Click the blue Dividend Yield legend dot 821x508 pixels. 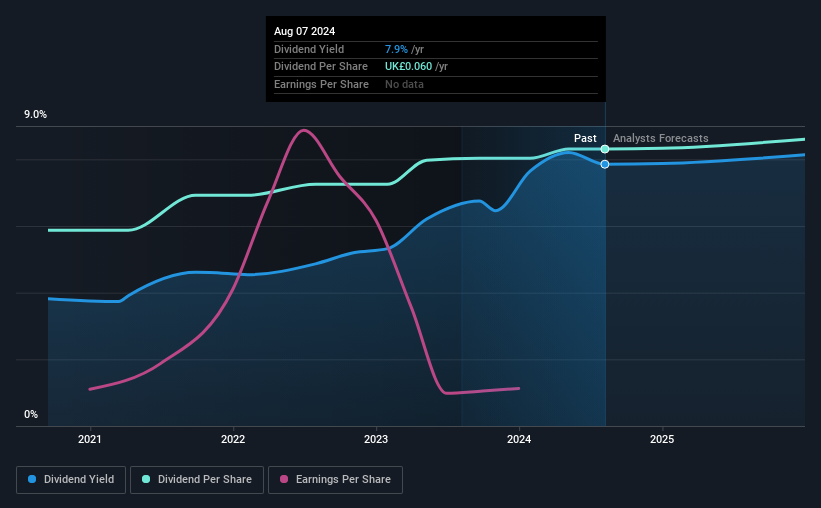click(32, 479)
